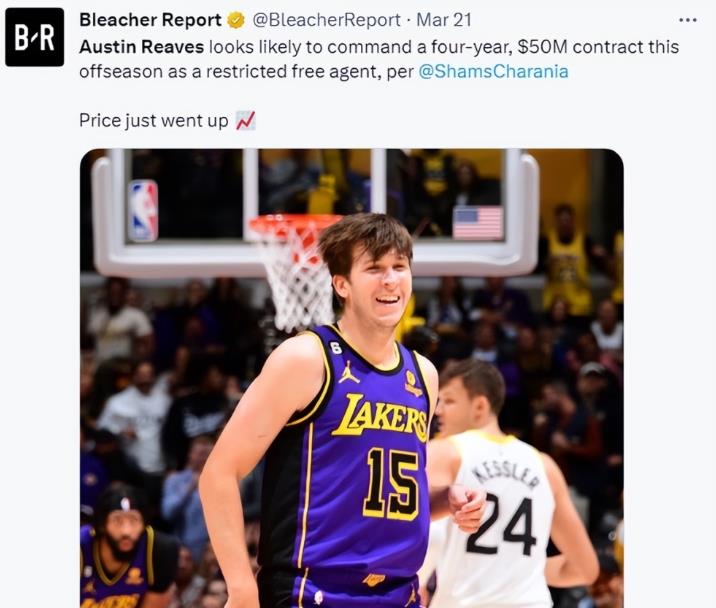Open the three-dot more options menu
Viewport: 716px width, 608px height.
[x=687, y=19]
